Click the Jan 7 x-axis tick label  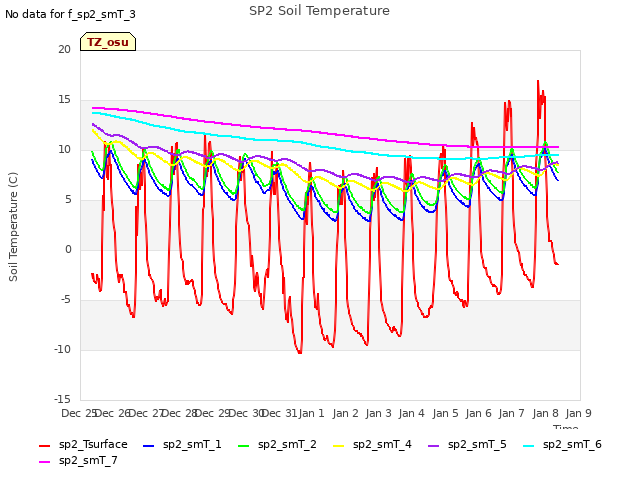511,413
